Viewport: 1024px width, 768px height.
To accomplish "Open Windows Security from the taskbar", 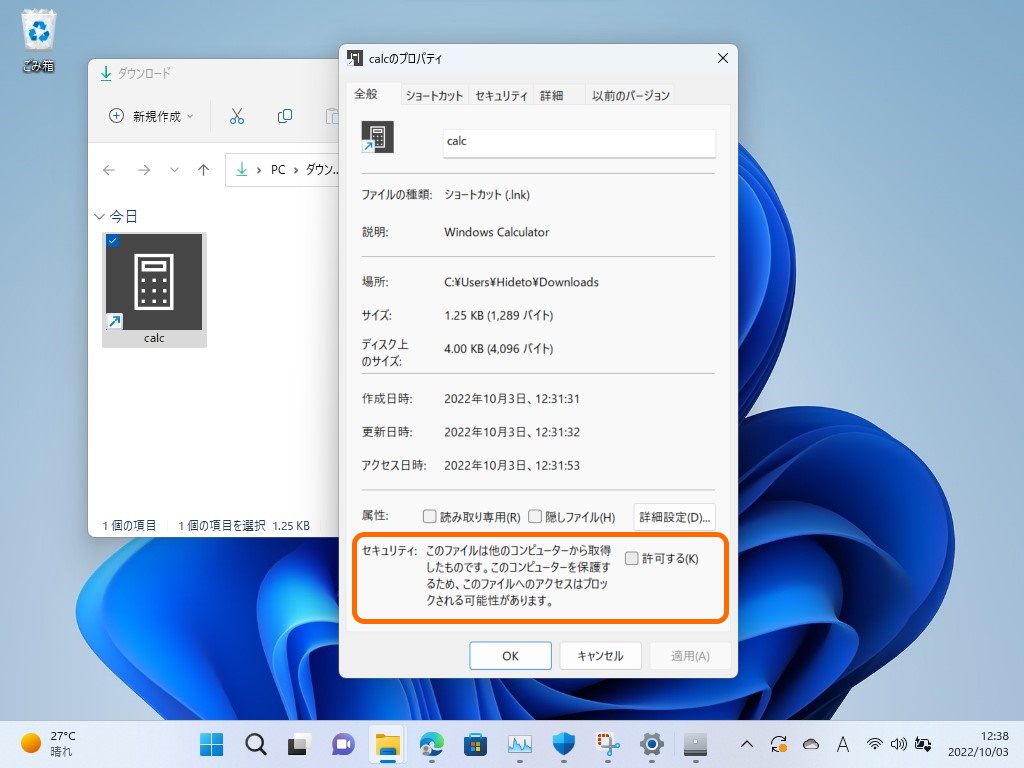I will click(563, 744).
